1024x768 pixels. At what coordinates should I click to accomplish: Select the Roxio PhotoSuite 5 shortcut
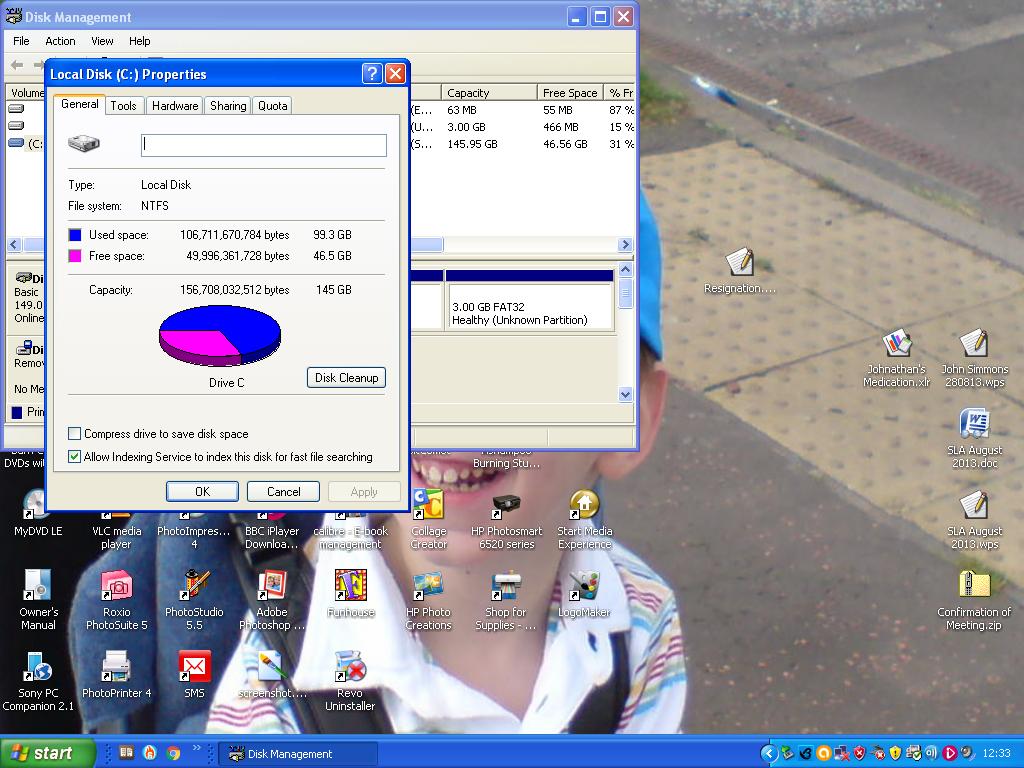click(x=116, y=586)
